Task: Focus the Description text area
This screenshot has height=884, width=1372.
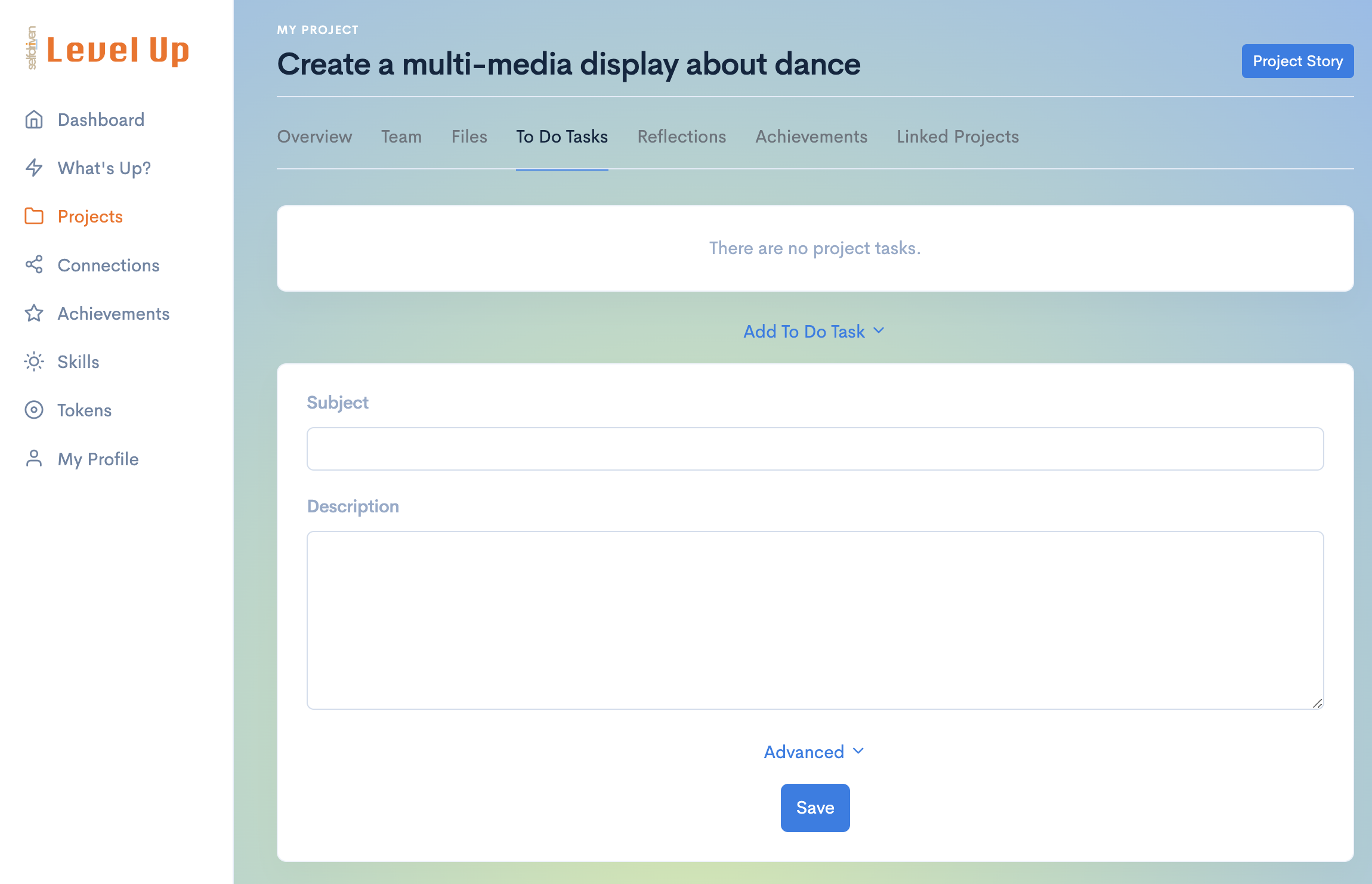Action: tap(815, 620)
